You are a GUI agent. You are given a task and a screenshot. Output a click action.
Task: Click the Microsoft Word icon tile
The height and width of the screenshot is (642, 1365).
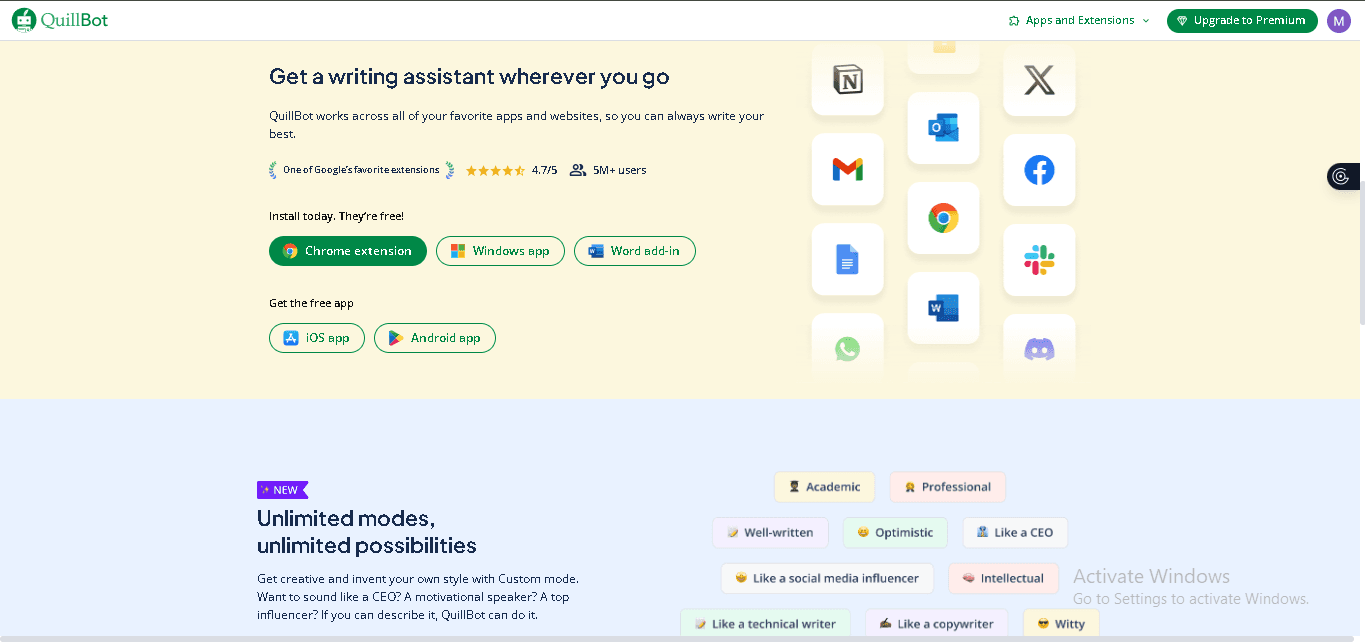[x=943, y=308]
